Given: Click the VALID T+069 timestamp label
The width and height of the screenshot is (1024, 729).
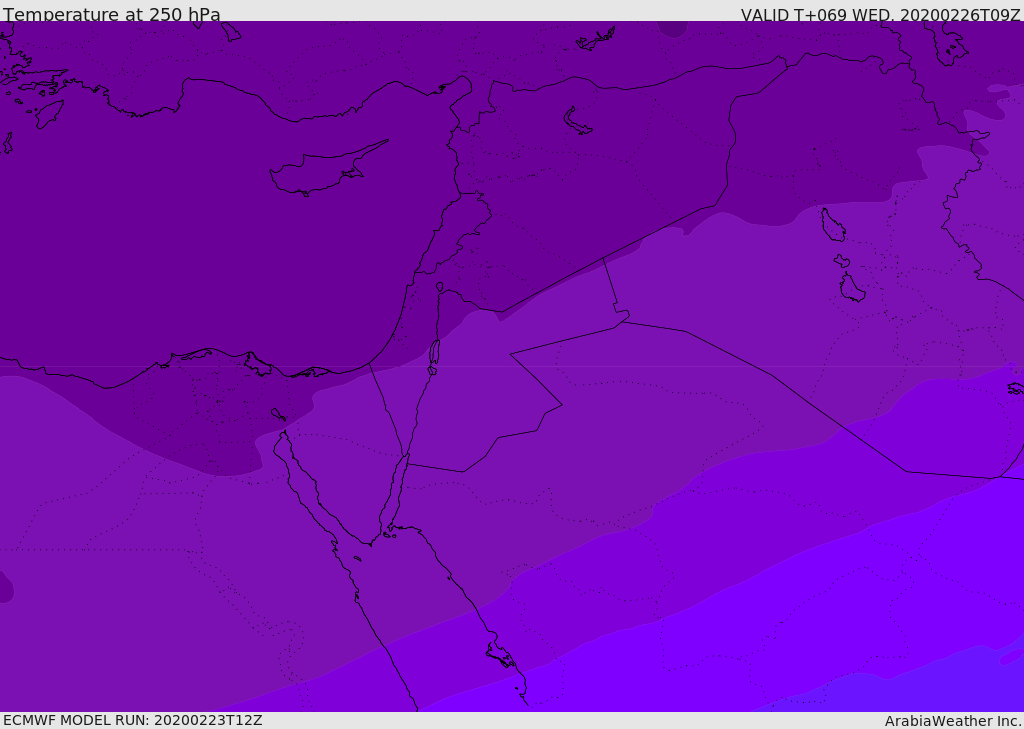Looking at the screenshot, I should click(x=880, y=15).
